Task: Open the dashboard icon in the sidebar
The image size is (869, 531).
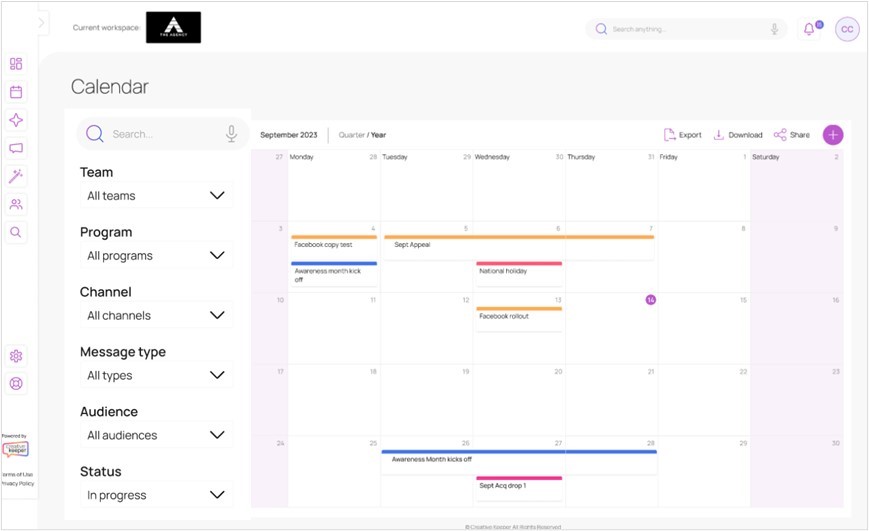Action: coord(16,64)
